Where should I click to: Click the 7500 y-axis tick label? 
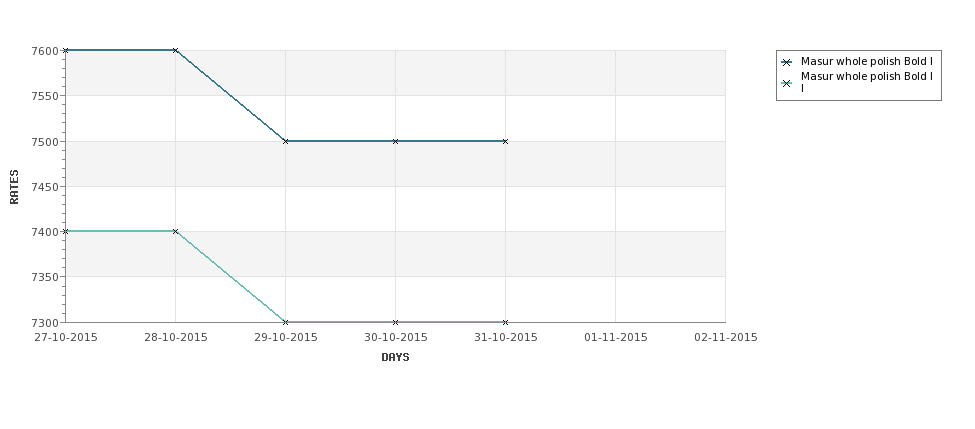45,141
